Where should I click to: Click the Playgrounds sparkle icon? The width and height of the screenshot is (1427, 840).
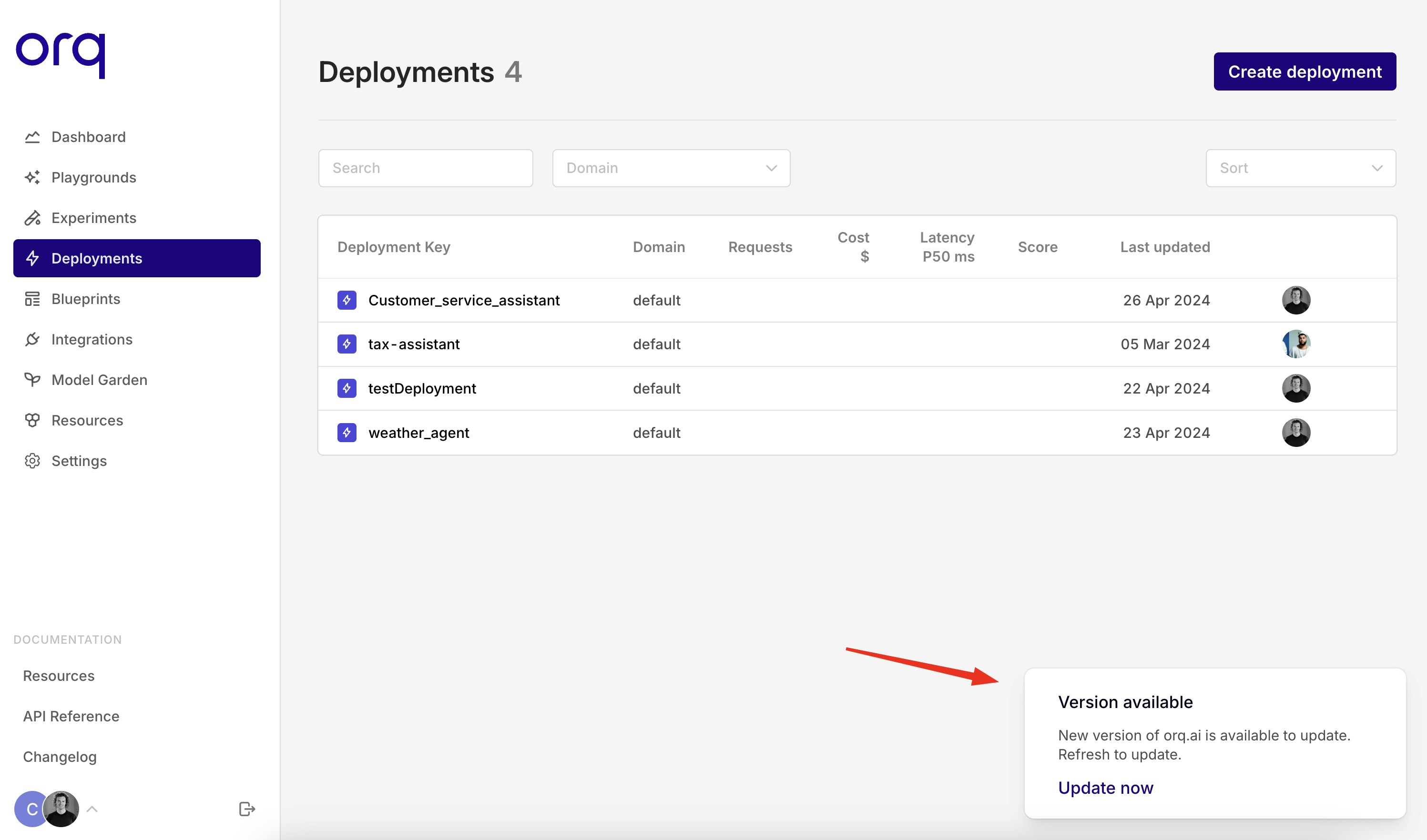[32, 178]
